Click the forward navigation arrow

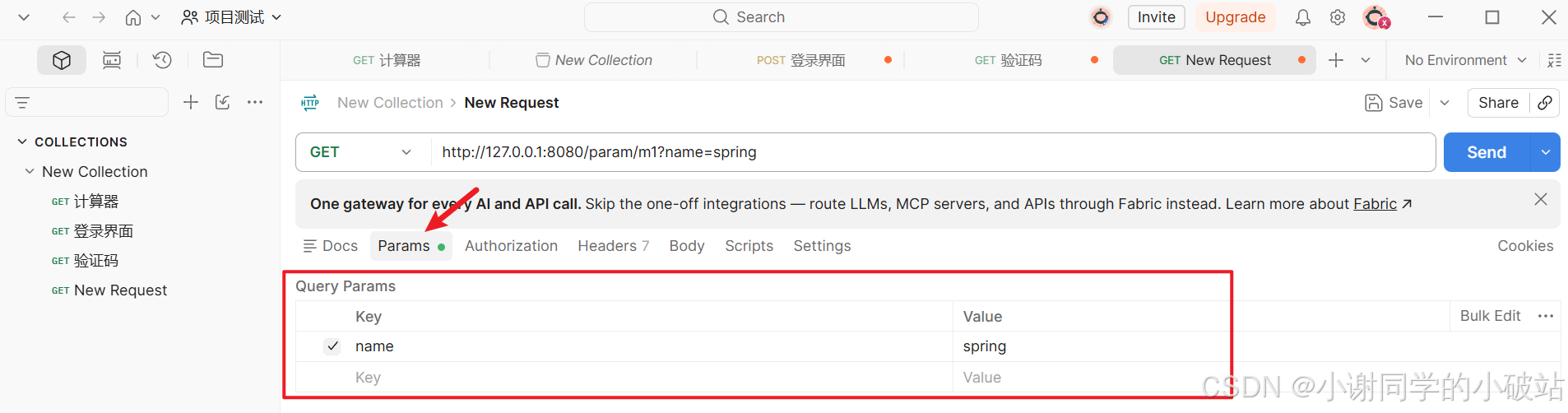point(99,17)
